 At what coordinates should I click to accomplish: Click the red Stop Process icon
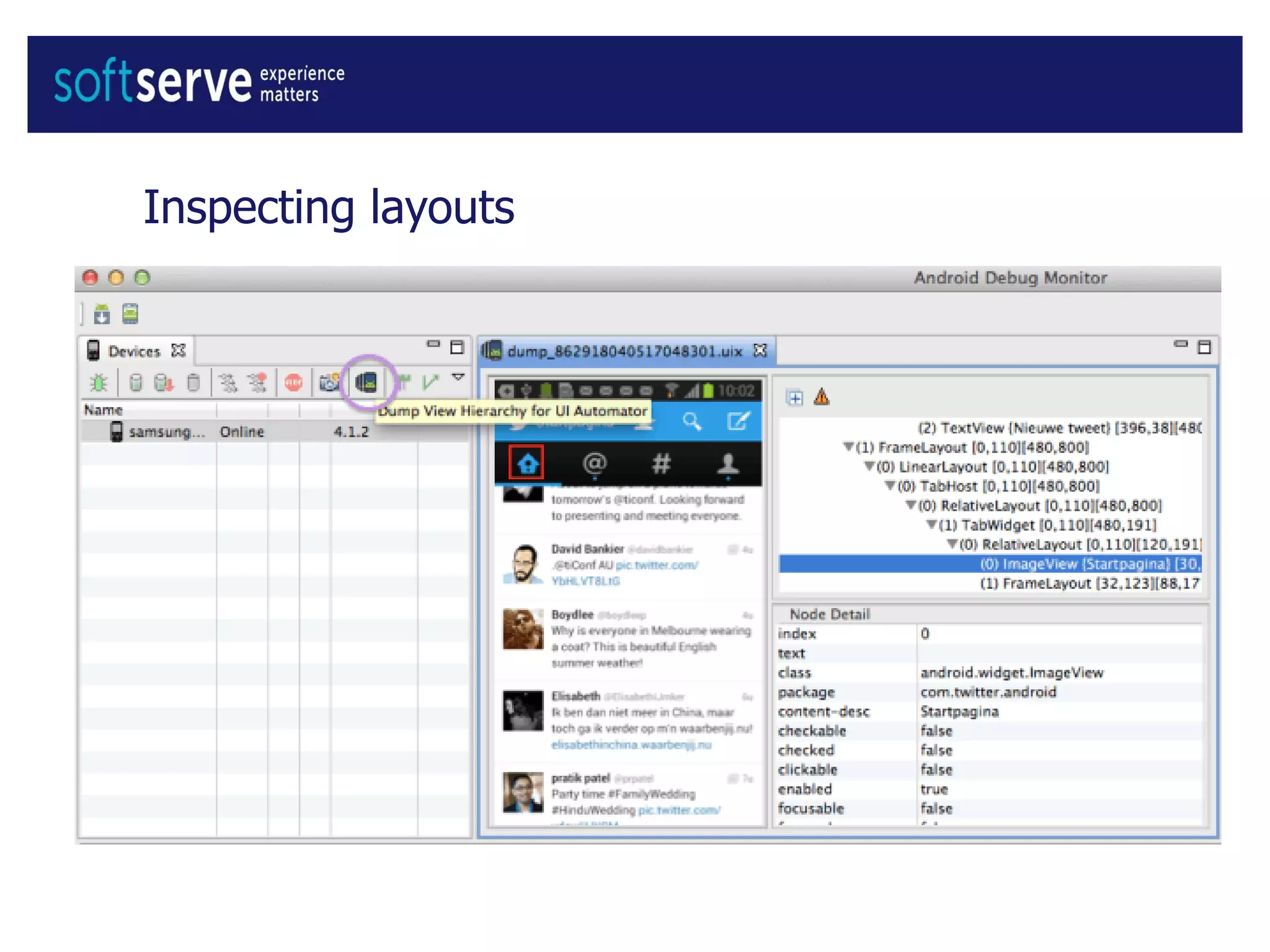(x=293, y=383)
